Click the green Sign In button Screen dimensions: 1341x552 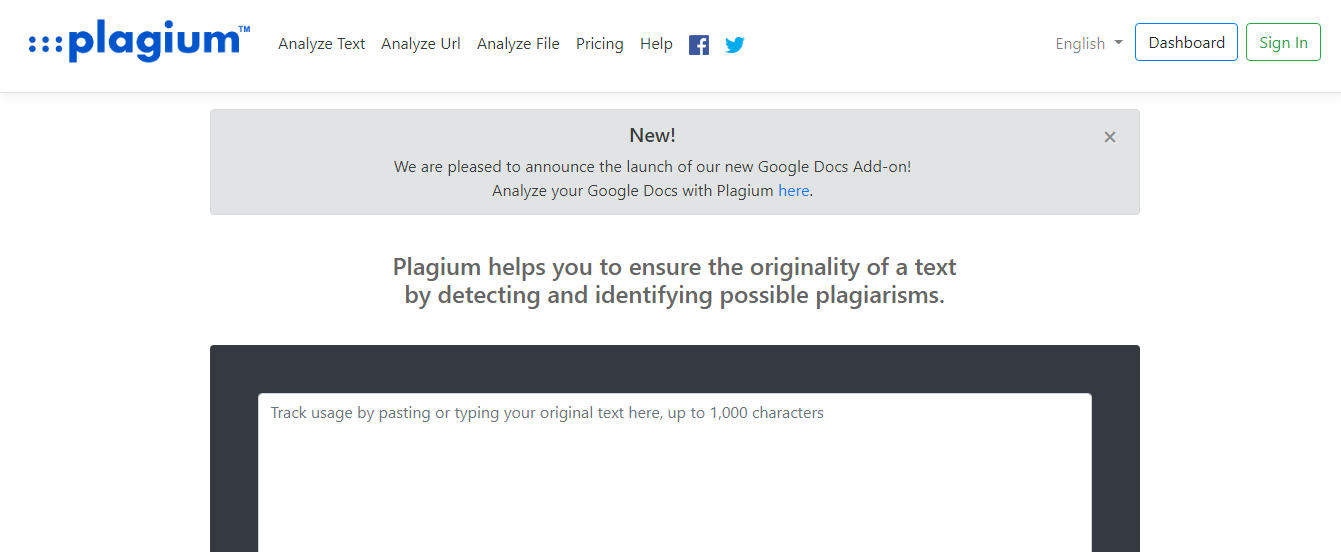tap(1283, 42)
